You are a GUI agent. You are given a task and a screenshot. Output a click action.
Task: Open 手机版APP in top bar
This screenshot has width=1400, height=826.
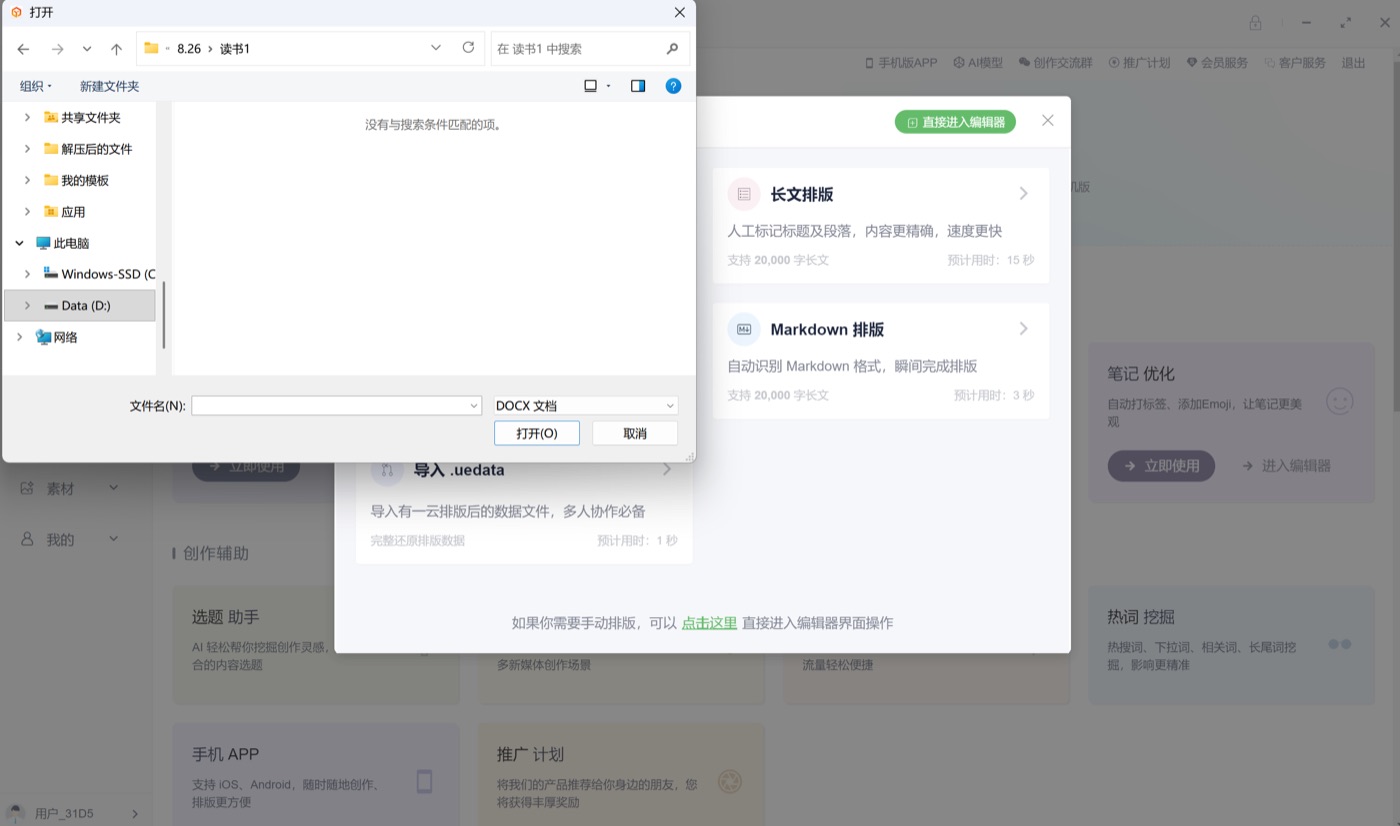[x=901, y=62]
